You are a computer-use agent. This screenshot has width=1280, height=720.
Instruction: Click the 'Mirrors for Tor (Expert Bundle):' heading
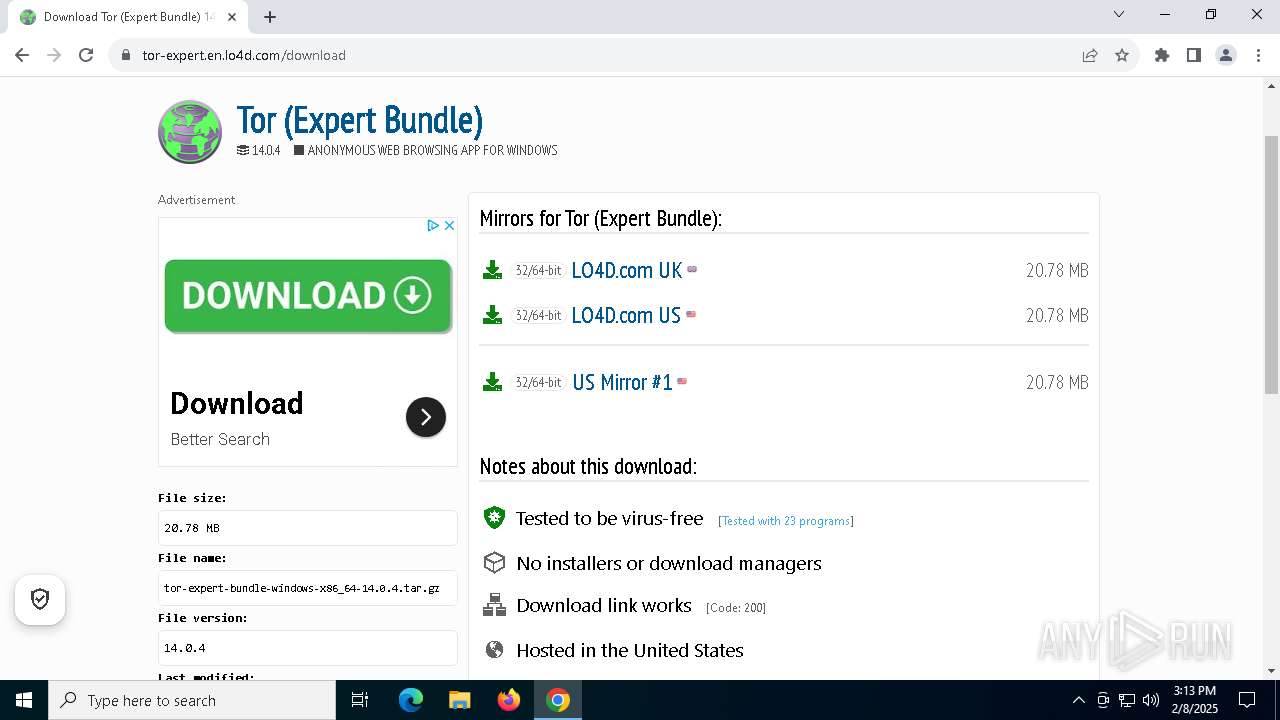601,218
